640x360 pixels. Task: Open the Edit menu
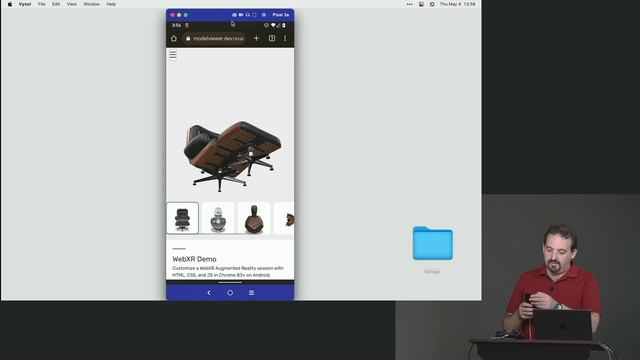point(56,4)
